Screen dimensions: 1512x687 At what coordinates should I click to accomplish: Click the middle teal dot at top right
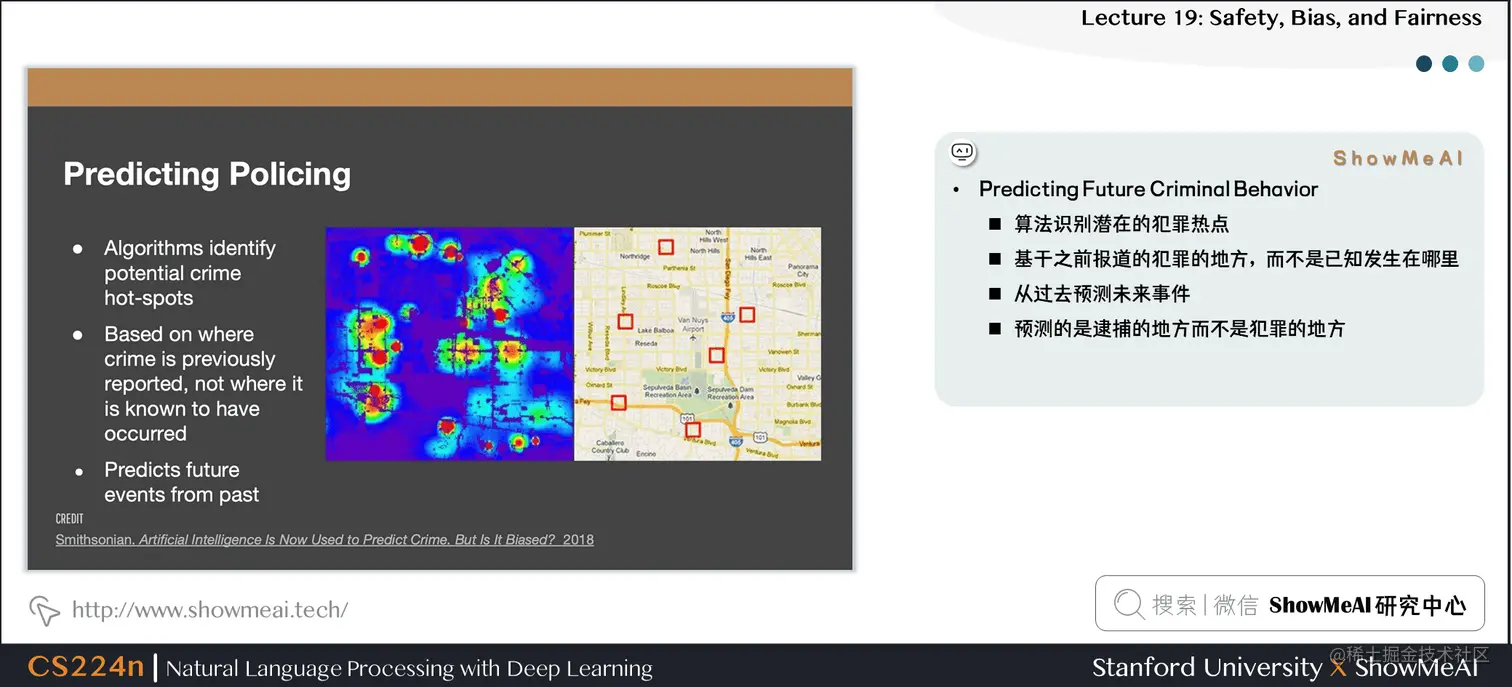coord(1450,64)
